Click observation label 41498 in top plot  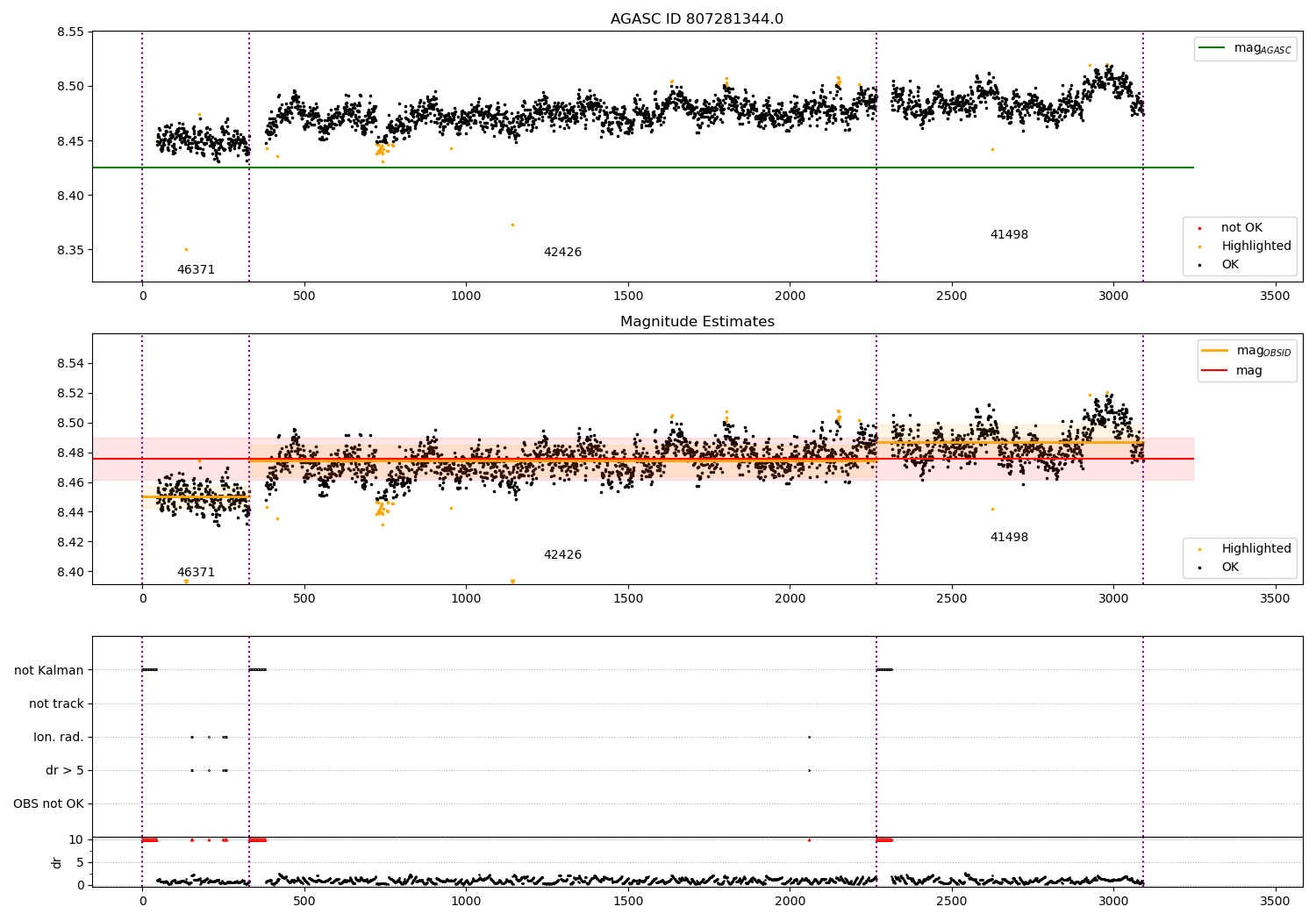pyautogui.click(x=1009, y=235)
